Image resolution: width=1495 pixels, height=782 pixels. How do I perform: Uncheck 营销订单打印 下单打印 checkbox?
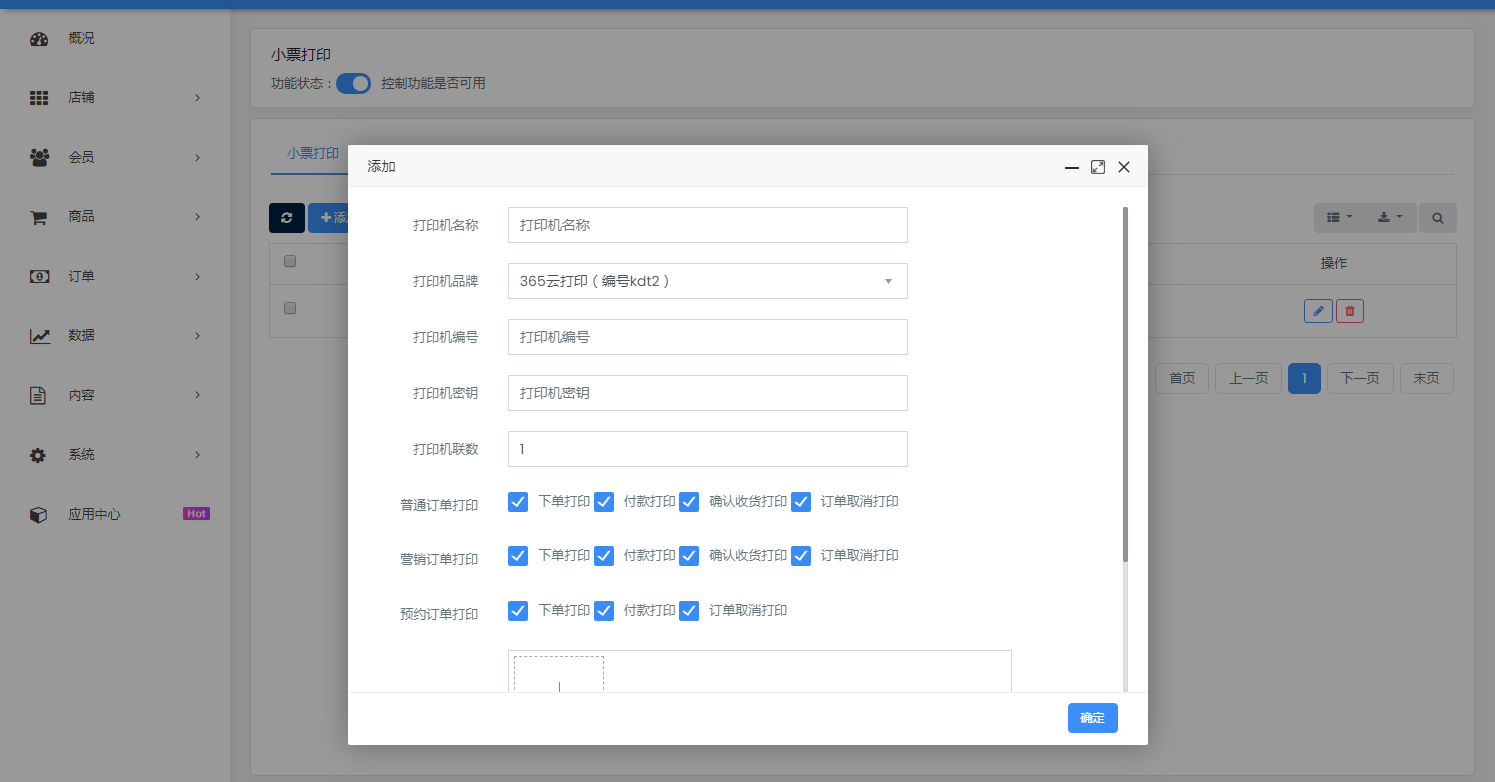[518, 556]
